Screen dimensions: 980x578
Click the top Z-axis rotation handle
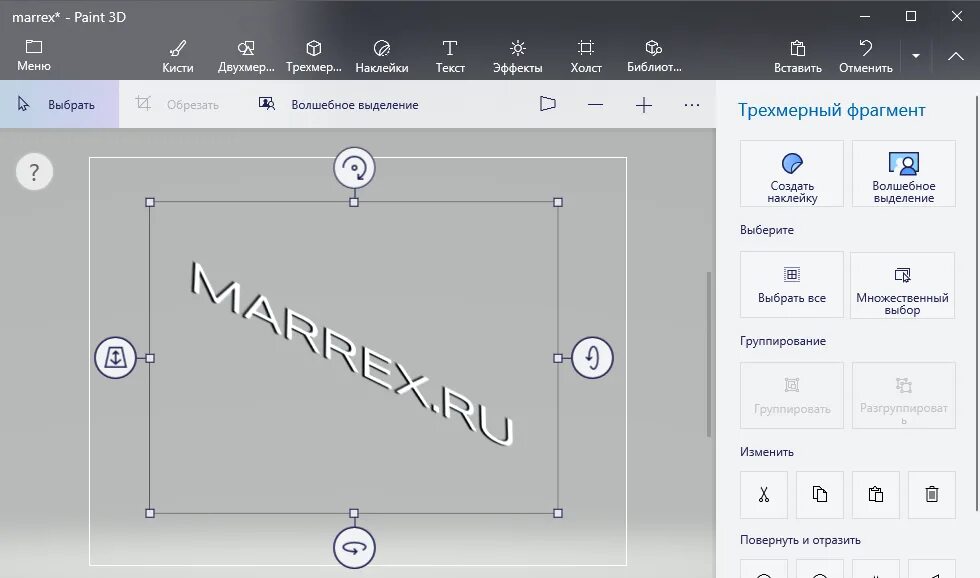click(x=354, y=168)
